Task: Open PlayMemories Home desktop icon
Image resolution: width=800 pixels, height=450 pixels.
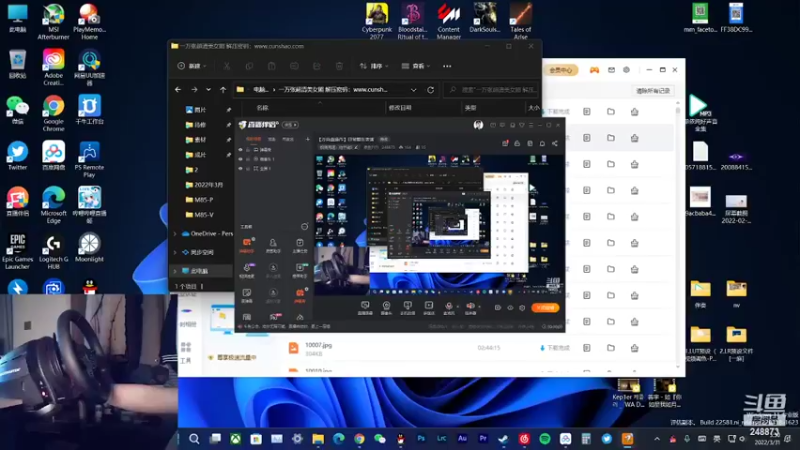Action: [89, 21]
